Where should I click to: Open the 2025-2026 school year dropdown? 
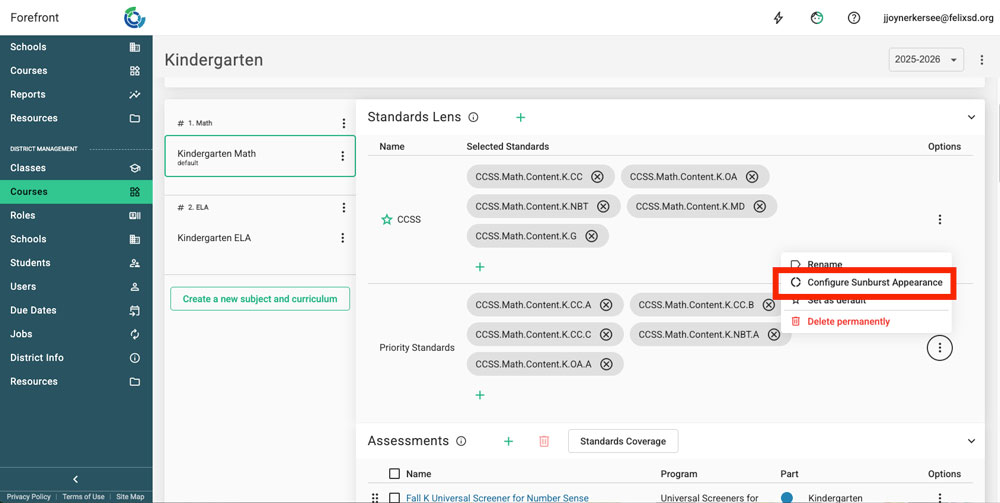point(926,60)
